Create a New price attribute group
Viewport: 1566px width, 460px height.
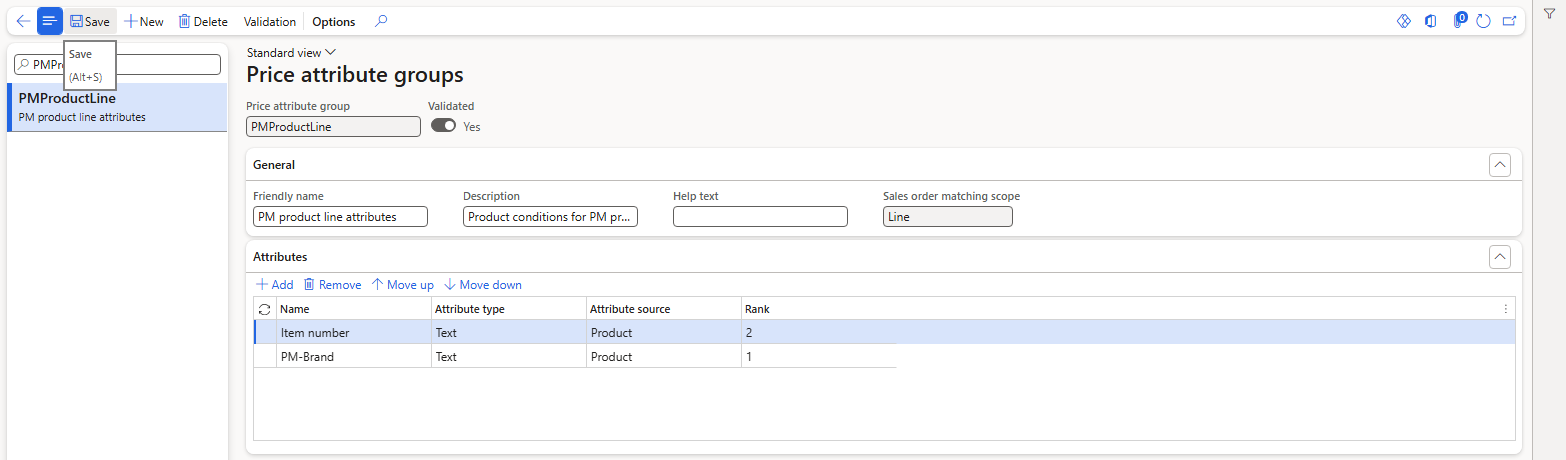click(144, 21)
